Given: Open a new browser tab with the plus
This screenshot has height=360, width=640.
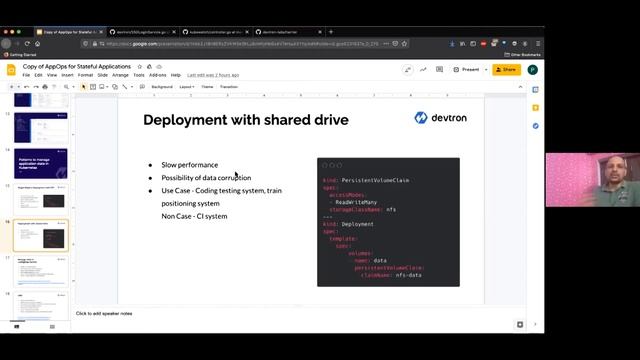Looking at the screenshot, I should (x=331, y=32).
